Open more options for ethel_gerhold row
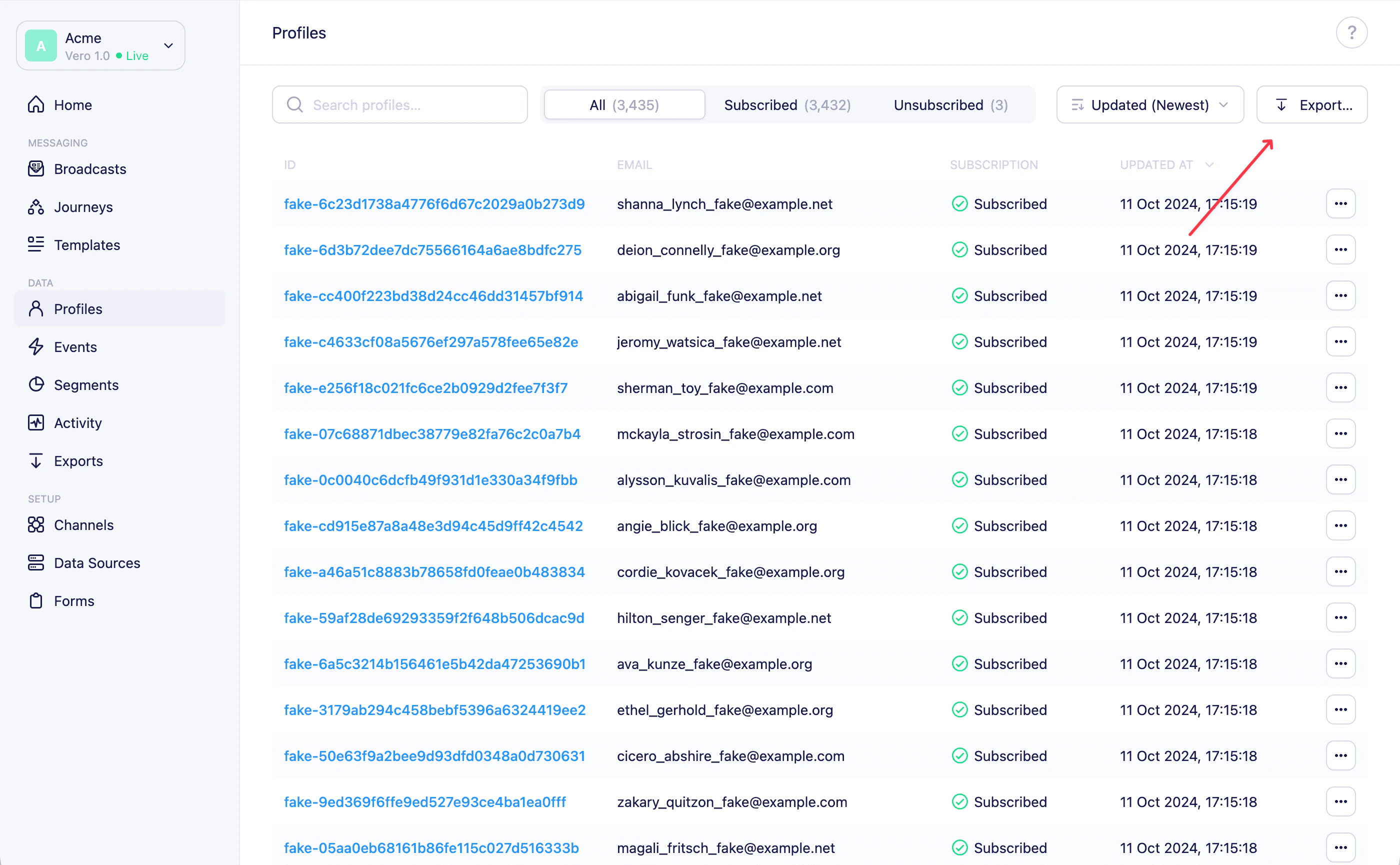This screenshot has width=1400, height=865. [x=1340, y=709]
